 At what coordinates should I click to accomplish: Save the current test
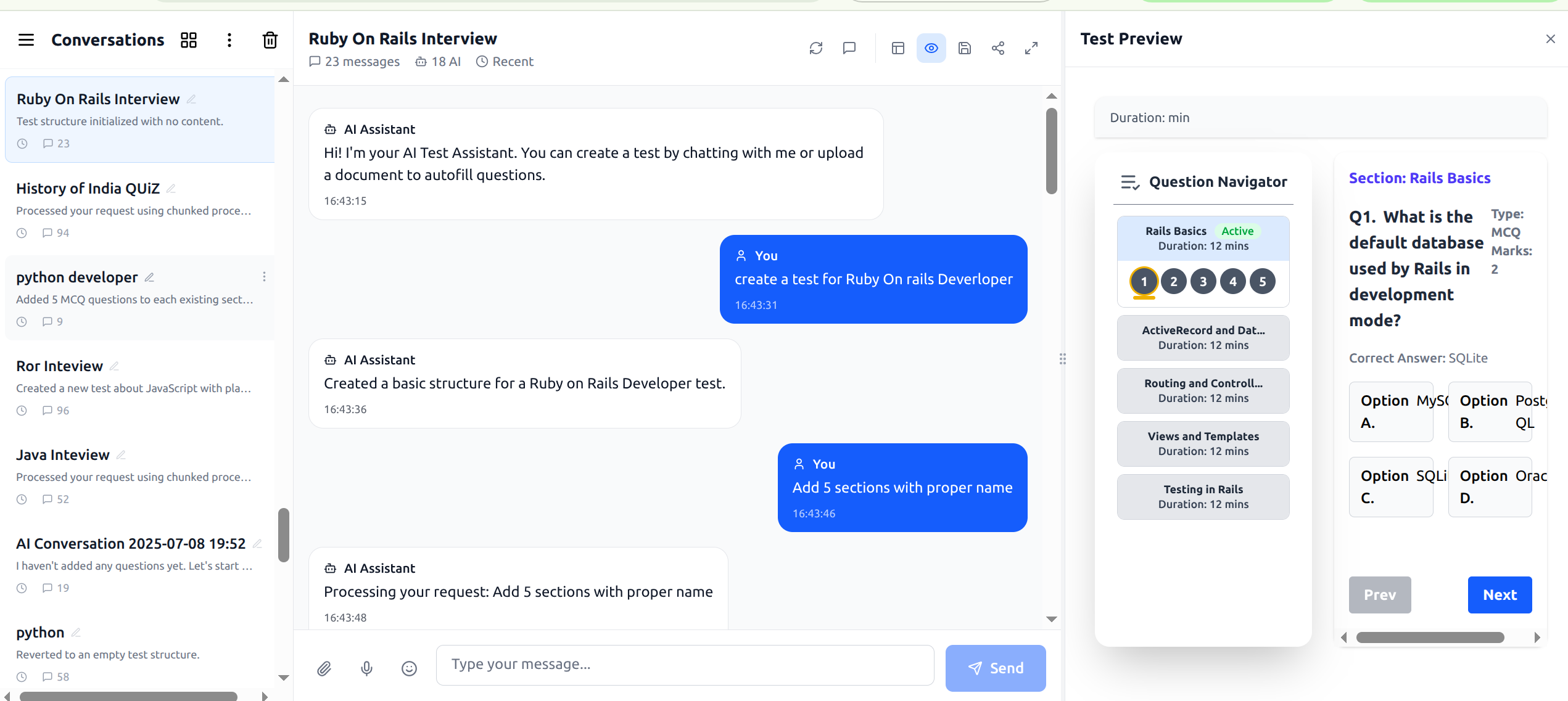coord(965,48)
